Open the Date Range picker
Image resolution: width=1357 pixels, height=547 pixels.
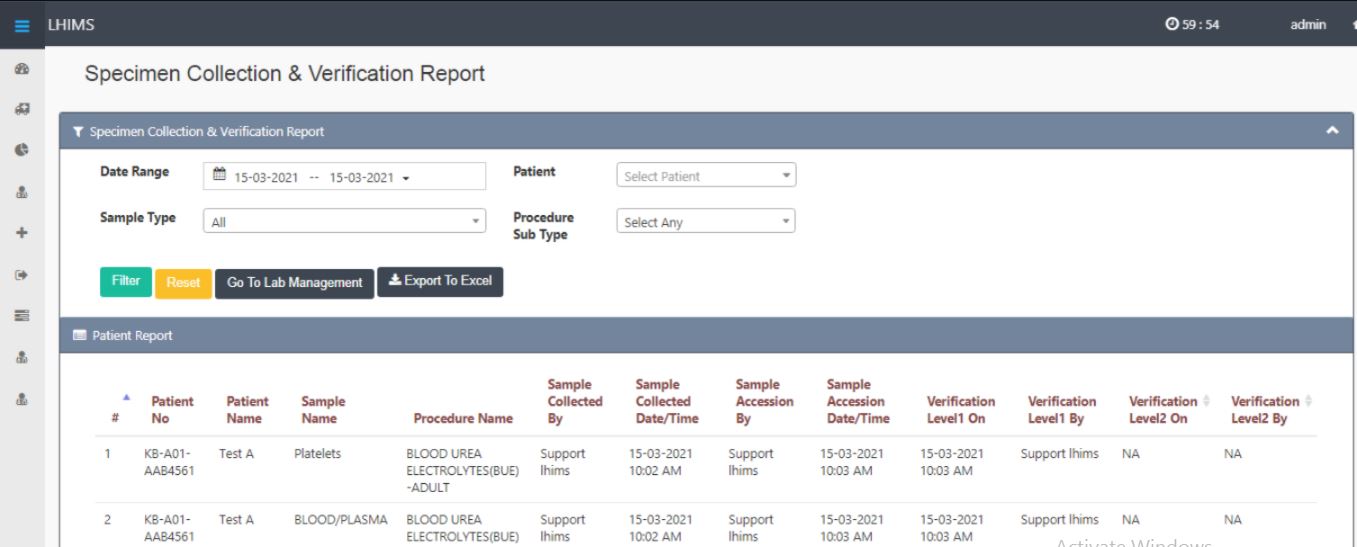point(344,177)
